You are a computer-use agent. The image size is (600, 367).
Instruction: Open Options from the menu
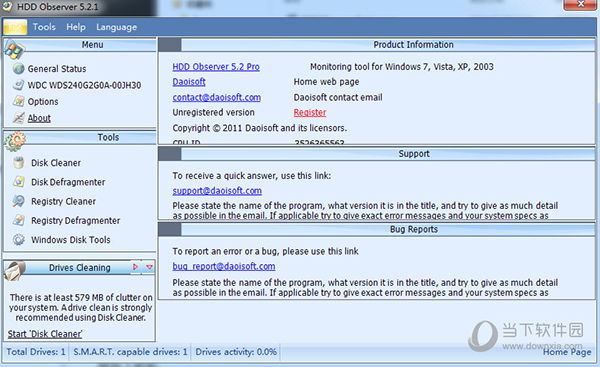(43, 102)
